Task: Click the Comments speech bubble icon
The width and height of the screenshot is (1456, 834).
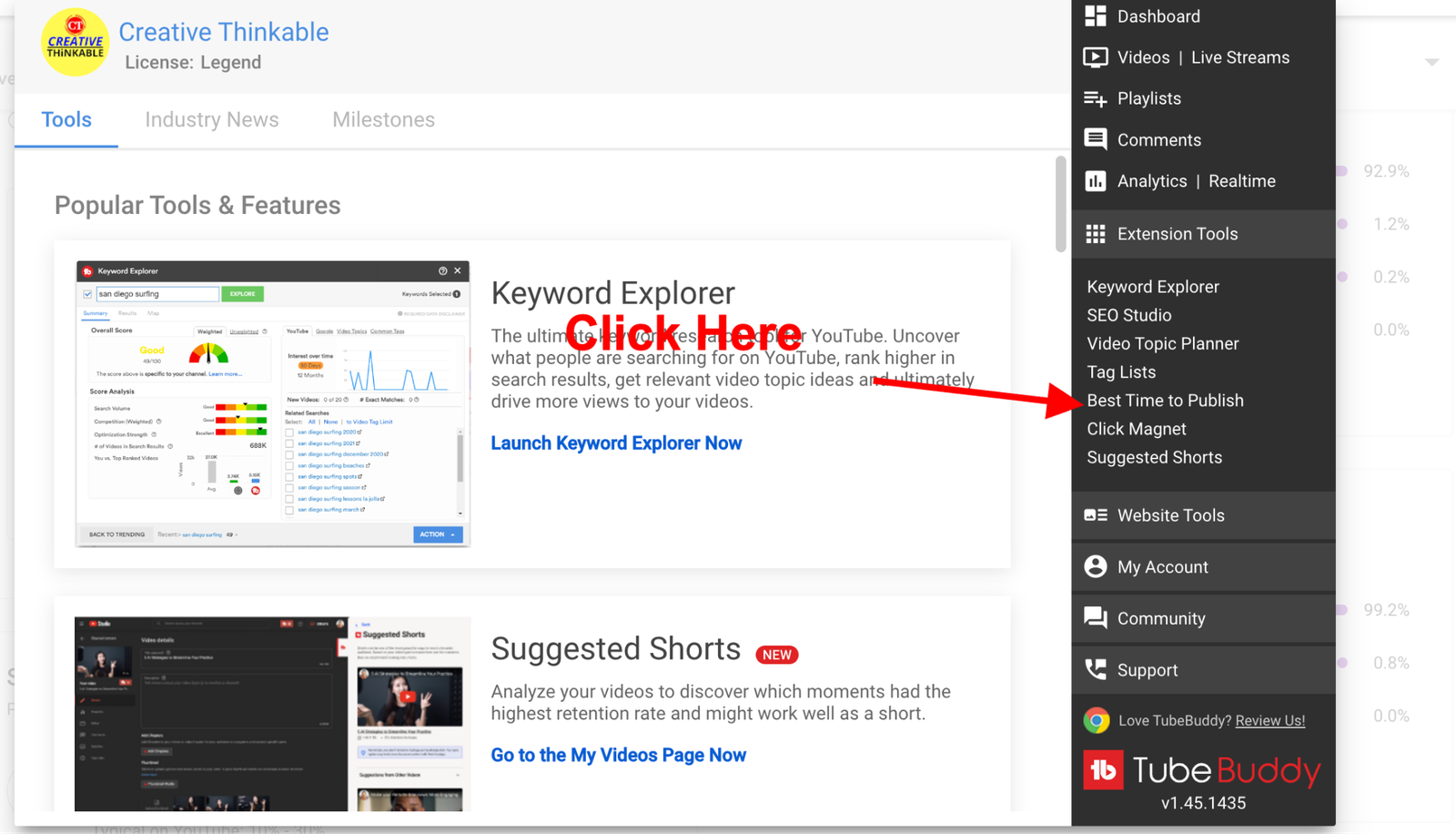Action: click(x=1096, y=139)
